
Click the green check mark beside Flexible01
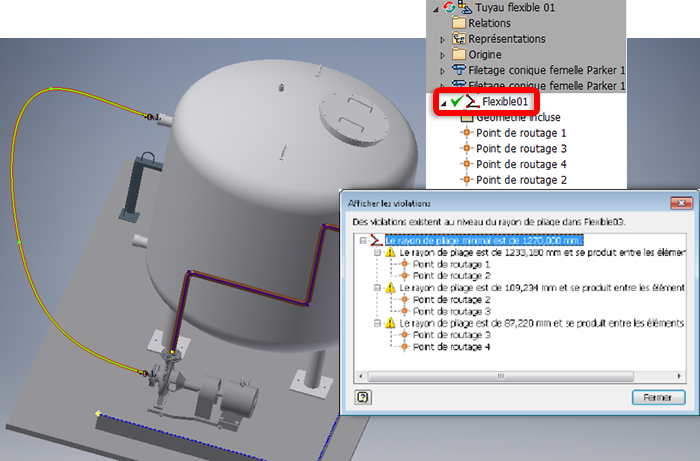point(456,101)
